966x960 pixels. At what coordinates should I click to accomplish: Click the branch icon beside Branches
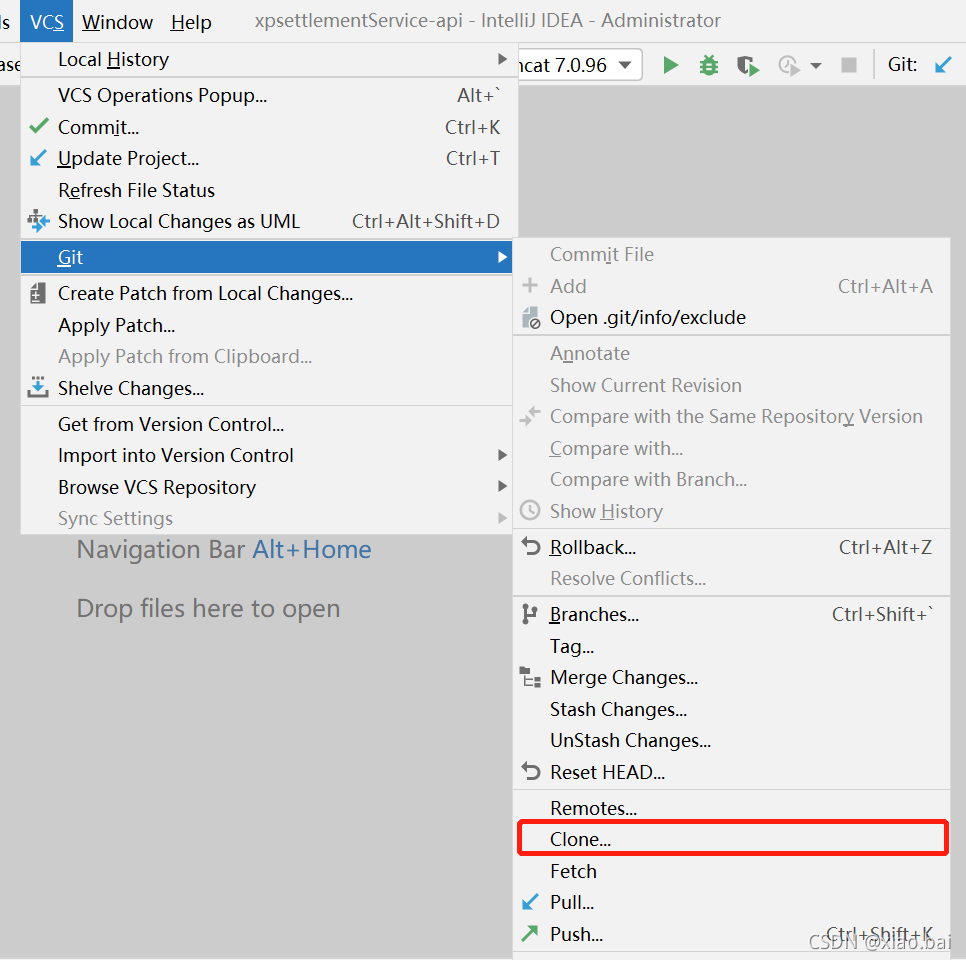pyautogui.click(x=529, y=614)
